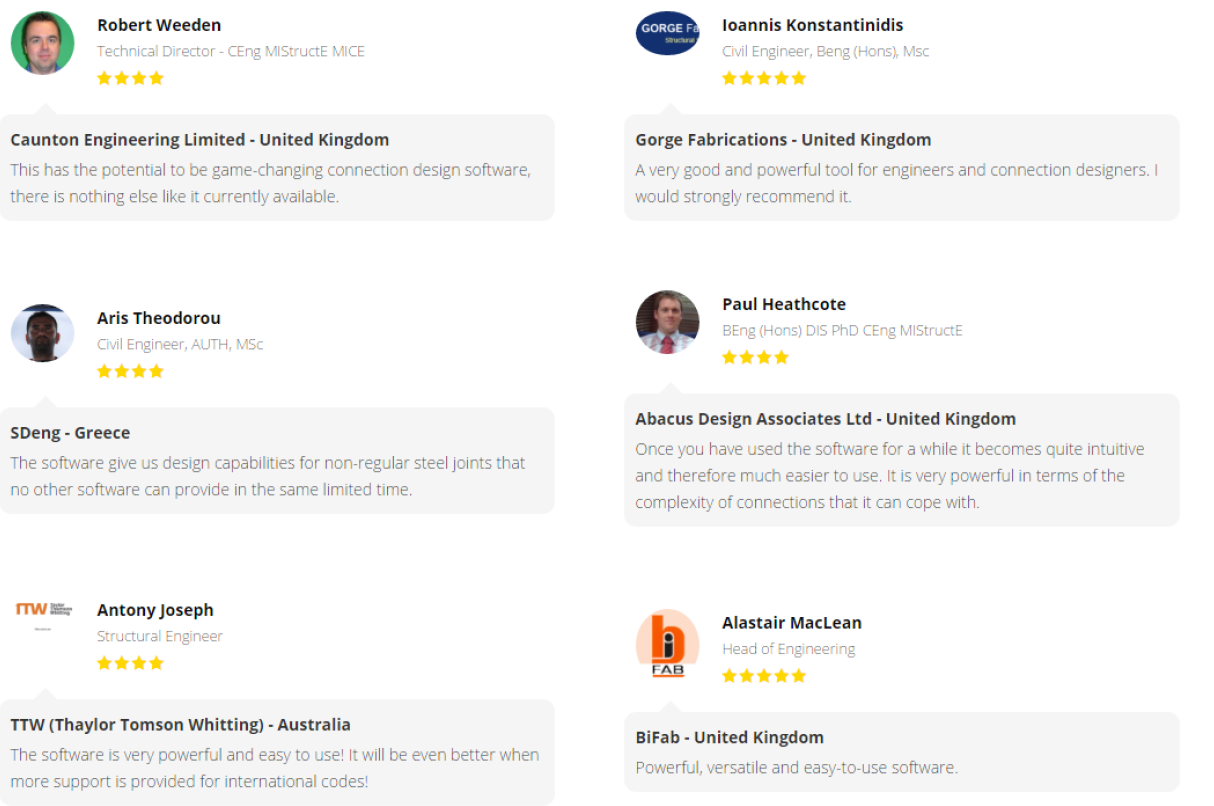Click the name Alastair MacLean
The height and width of the screenshot is (806, 1214).
point(791,622)
